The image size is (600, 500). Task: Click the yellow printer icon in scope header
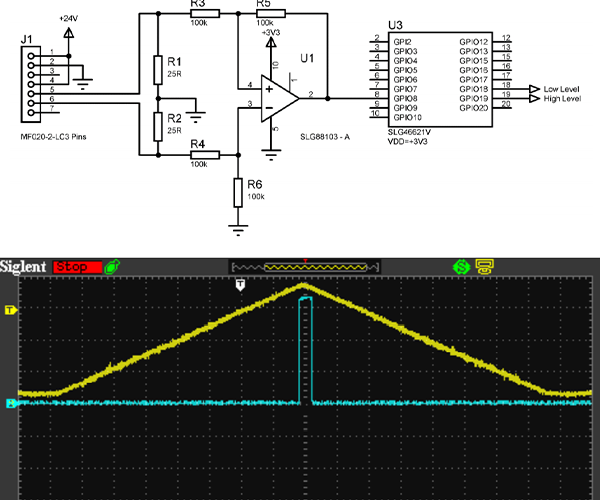(x=485, y=266)
